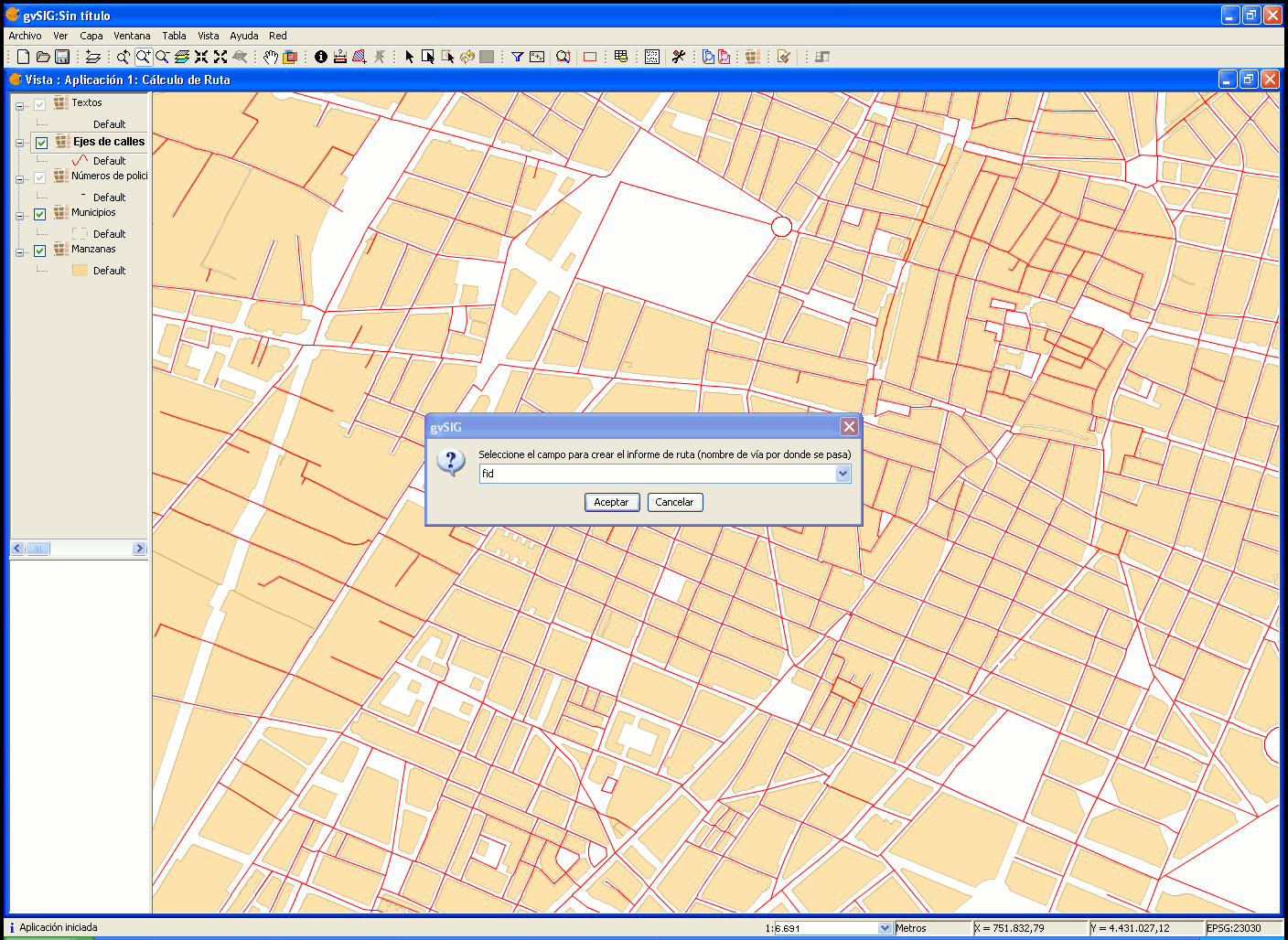Show the attribute table icon
The image size is (1288, 940).
621,57
